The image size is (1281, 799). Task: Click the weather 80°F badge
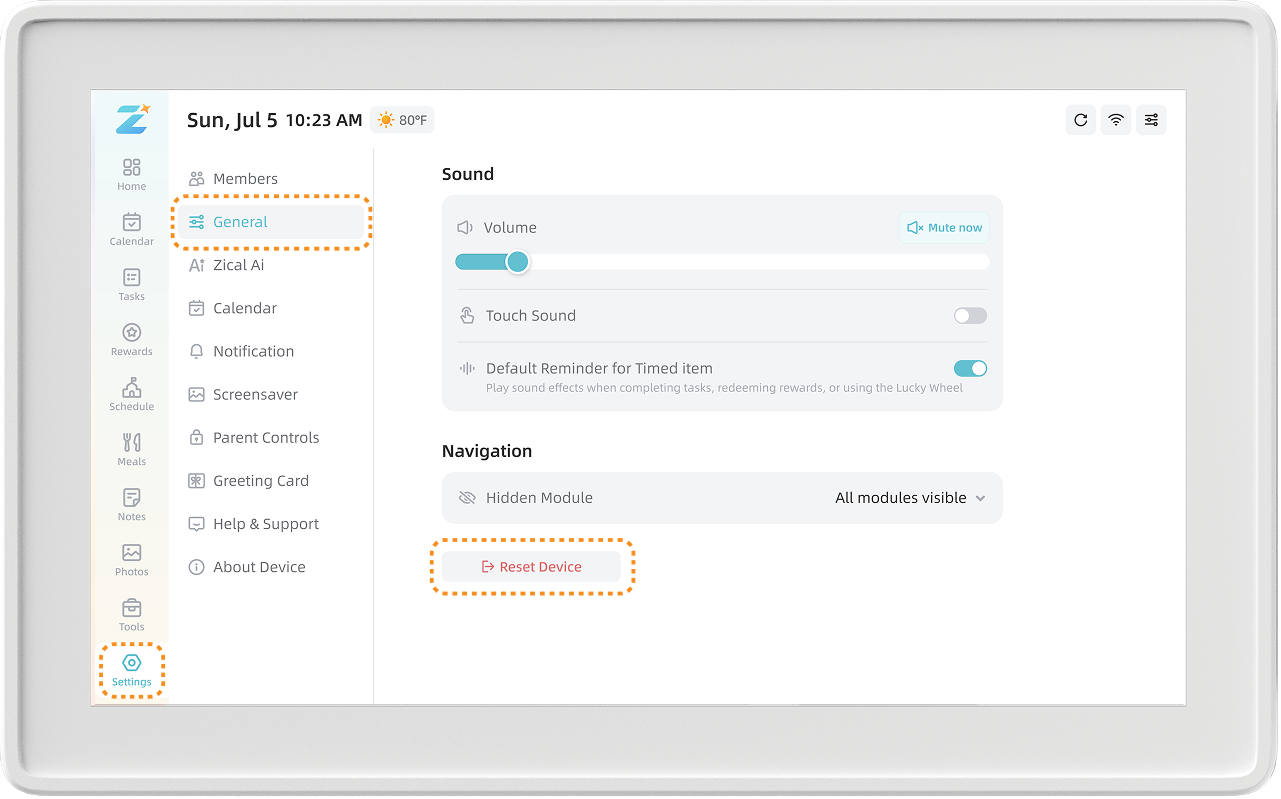tap(402, 120)
